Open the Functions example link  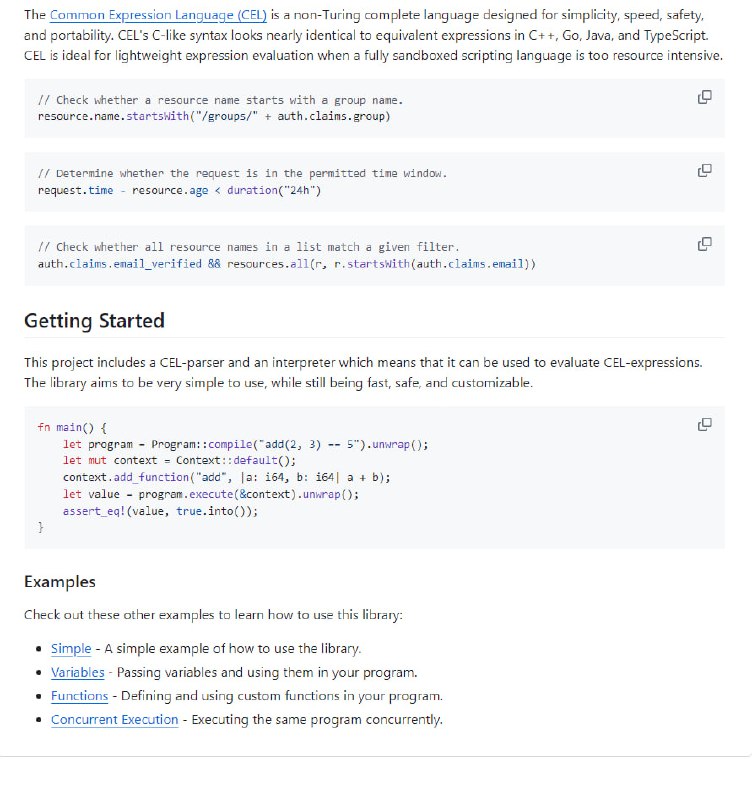tap(79, 696)
